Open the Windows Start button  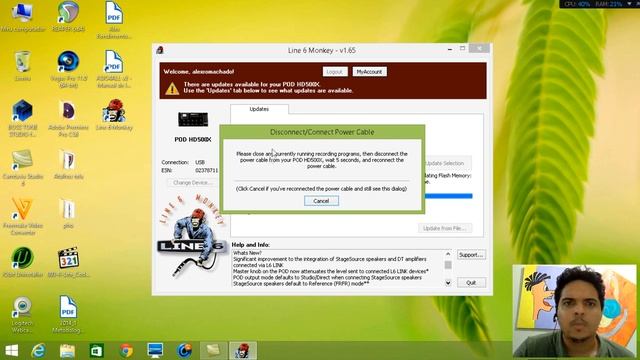pos(11,351)
